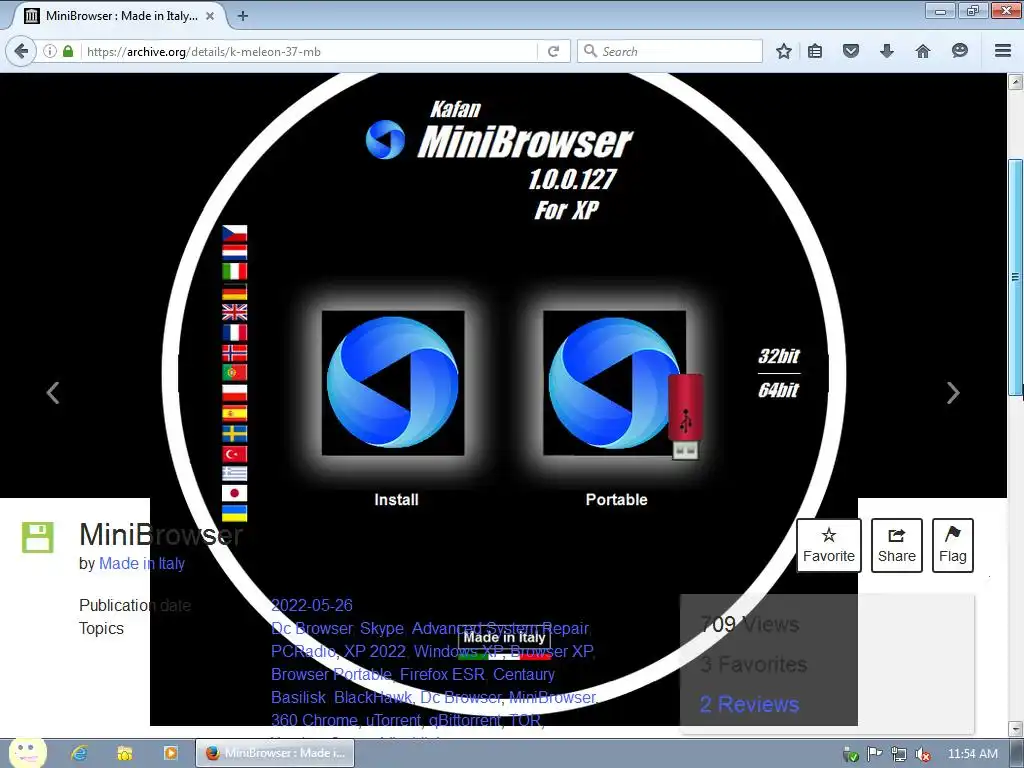This screenshot has width=1024, height=768.
Task: Show bookmarks list icon in toolbar
Action: pyautogui.click(x=814, y=51)
